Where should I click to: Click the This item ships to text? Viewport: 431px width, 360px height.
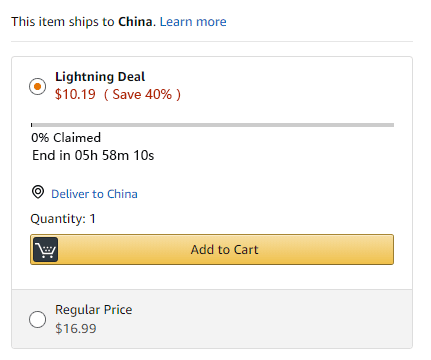point(63,22)
